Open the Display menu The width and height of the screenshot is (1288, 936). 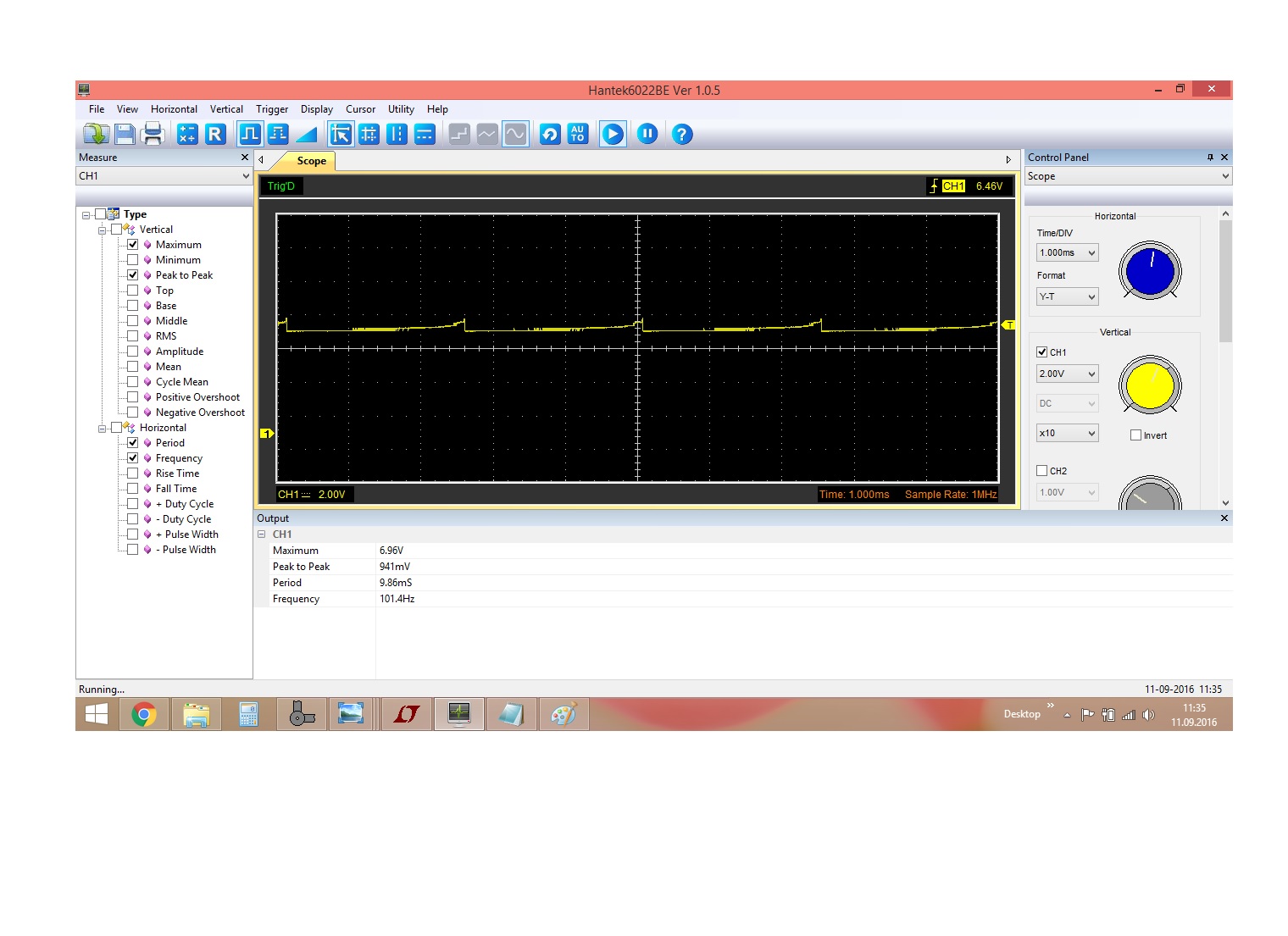tap(317, 109)
